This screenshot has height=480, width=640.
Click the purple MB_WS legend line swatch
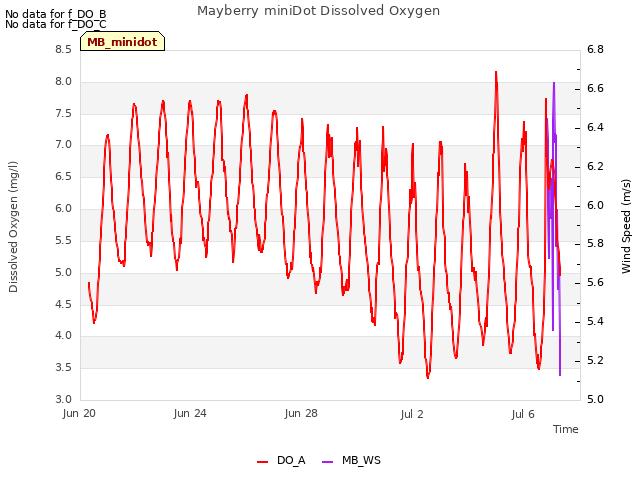pyautogui.click(x=327, y=462)
